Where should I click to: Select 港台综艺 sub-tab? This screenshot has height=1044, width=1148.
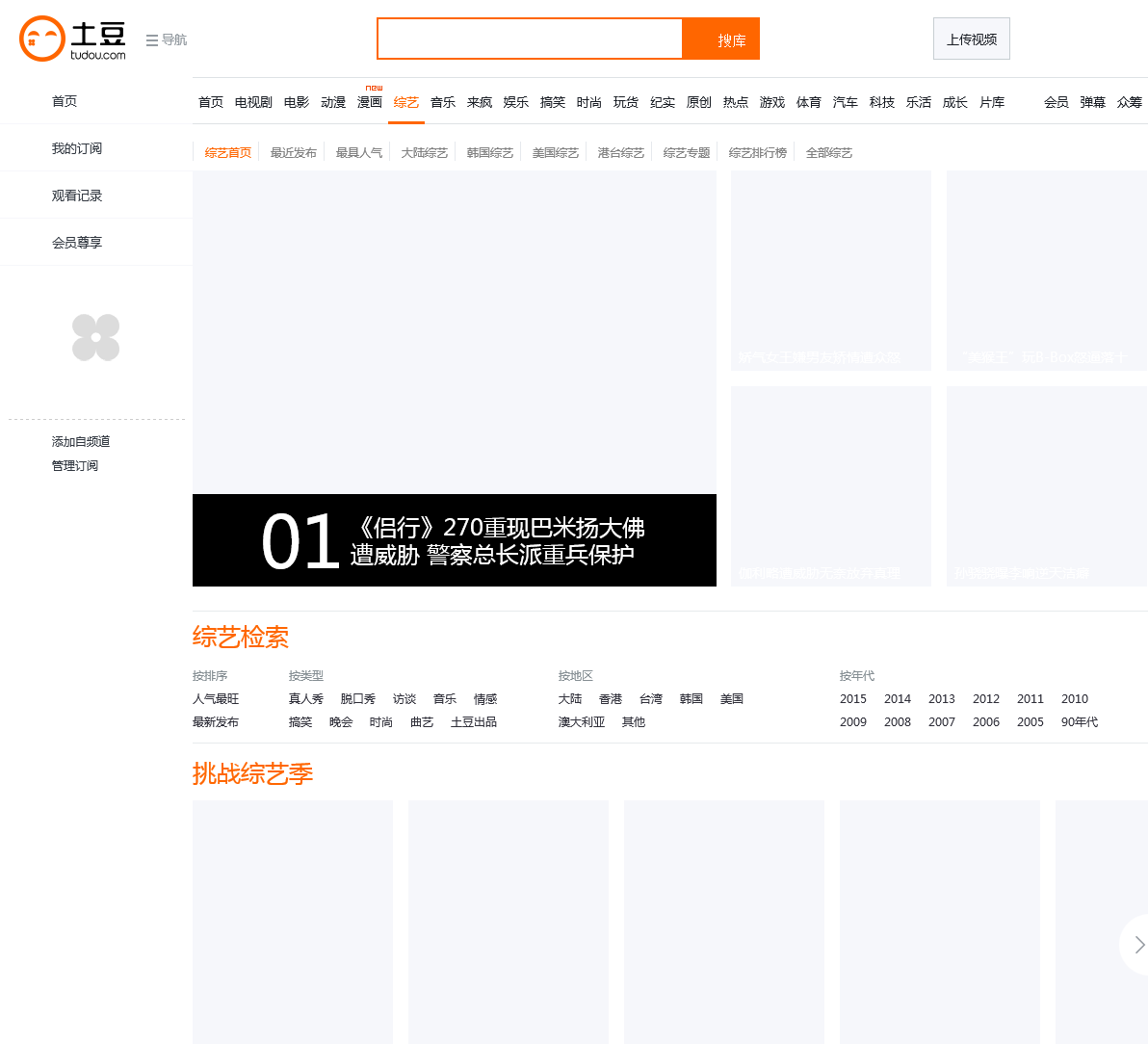coord(621,153)
